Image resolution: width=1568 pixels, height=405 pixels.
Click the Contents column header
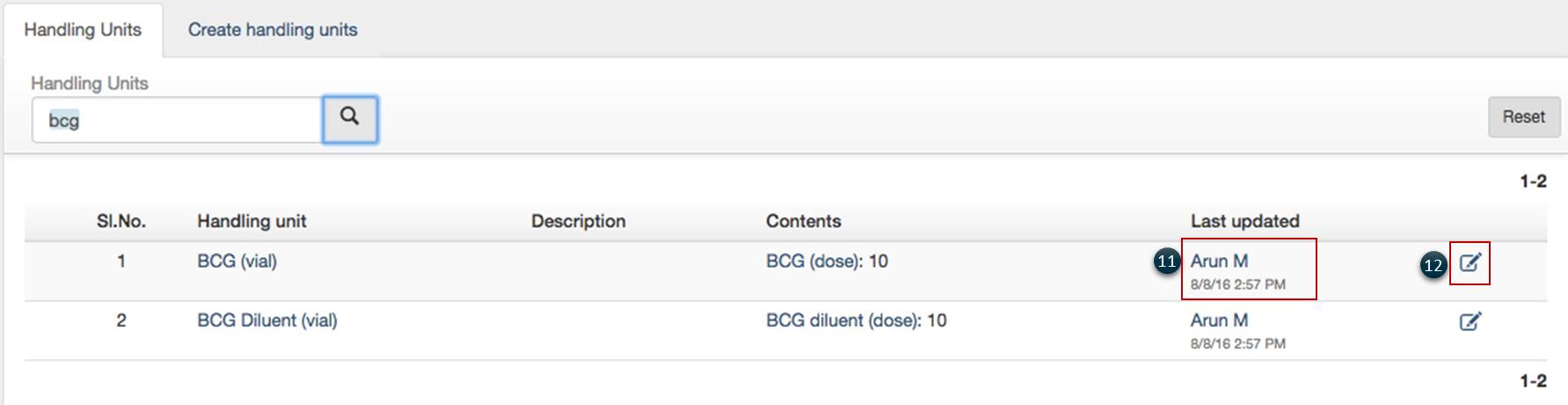point(803,222)
